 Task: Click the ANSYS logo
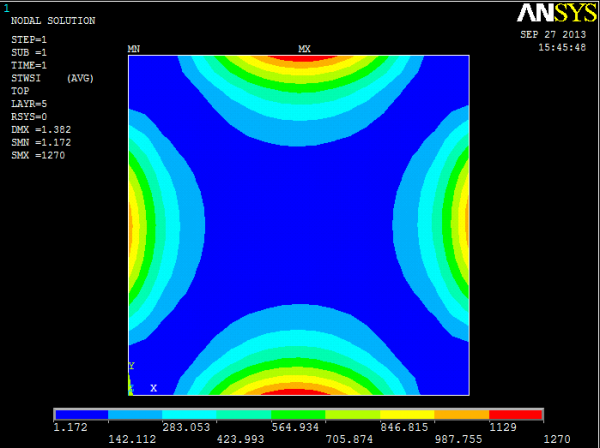(556, 13)
